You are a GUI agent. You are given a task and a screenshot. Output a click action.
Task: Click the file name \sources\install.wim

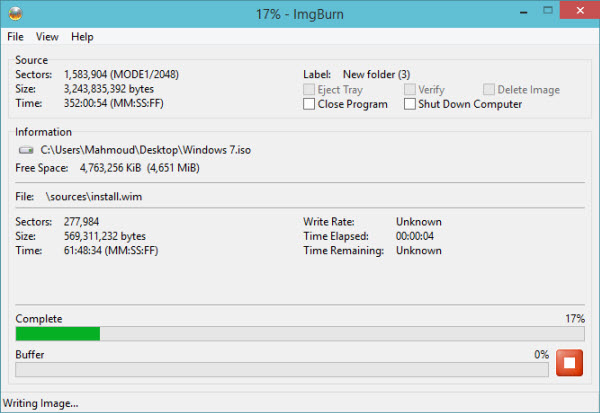[x=94, y=197]
